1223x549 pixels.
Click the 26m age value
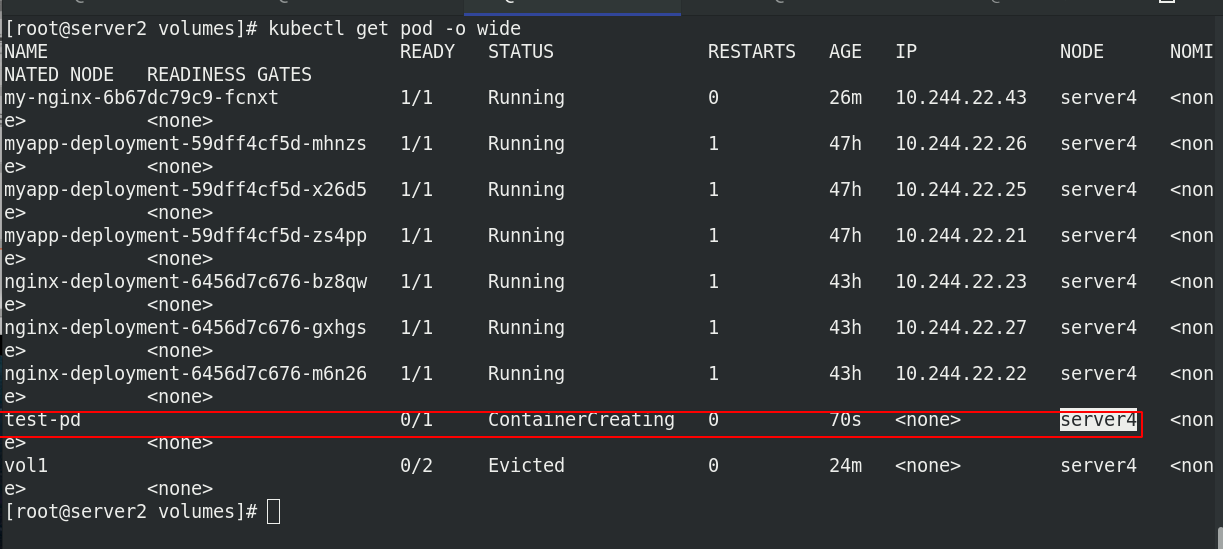tap(845, 98)
